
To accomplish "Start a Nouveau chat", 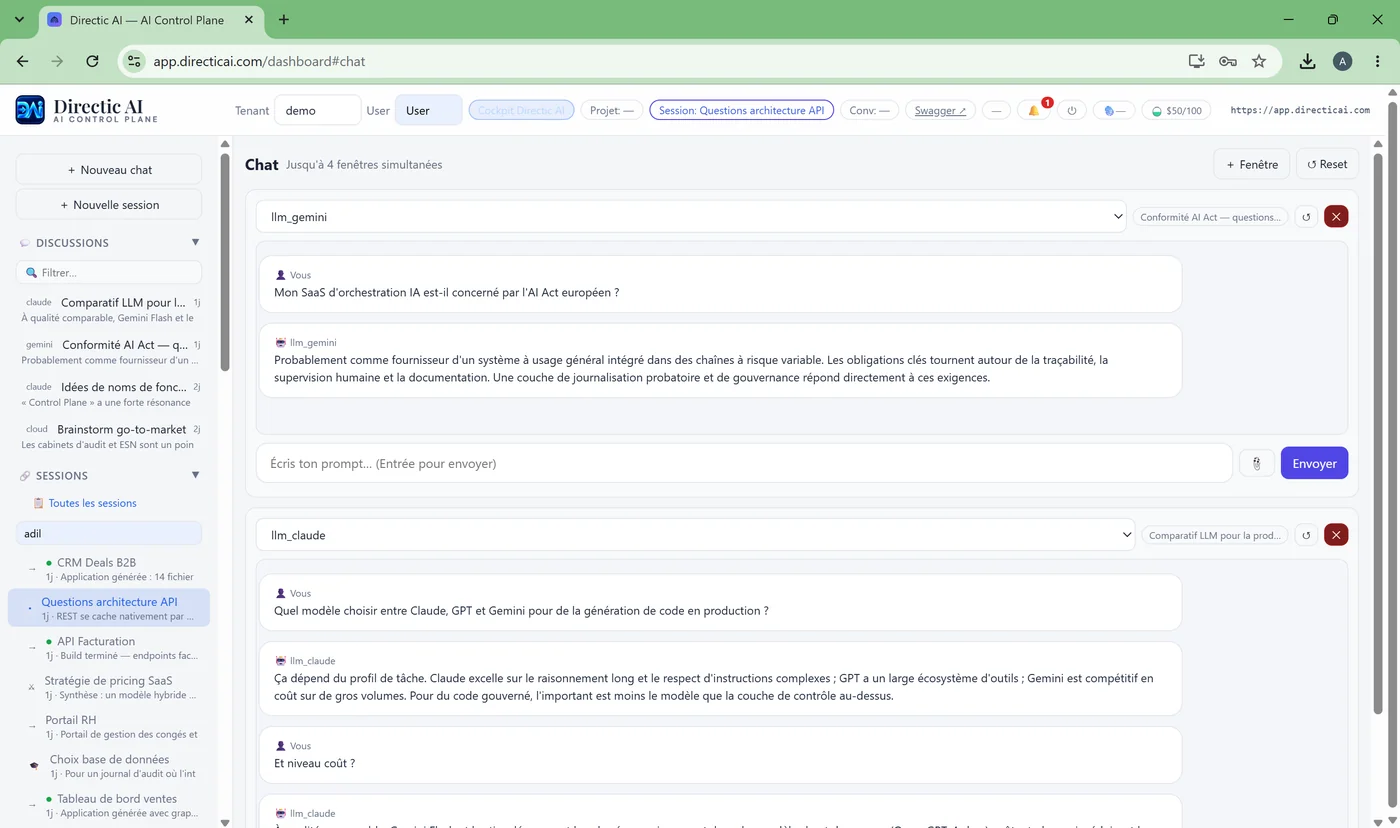I will tap(109, 169).
